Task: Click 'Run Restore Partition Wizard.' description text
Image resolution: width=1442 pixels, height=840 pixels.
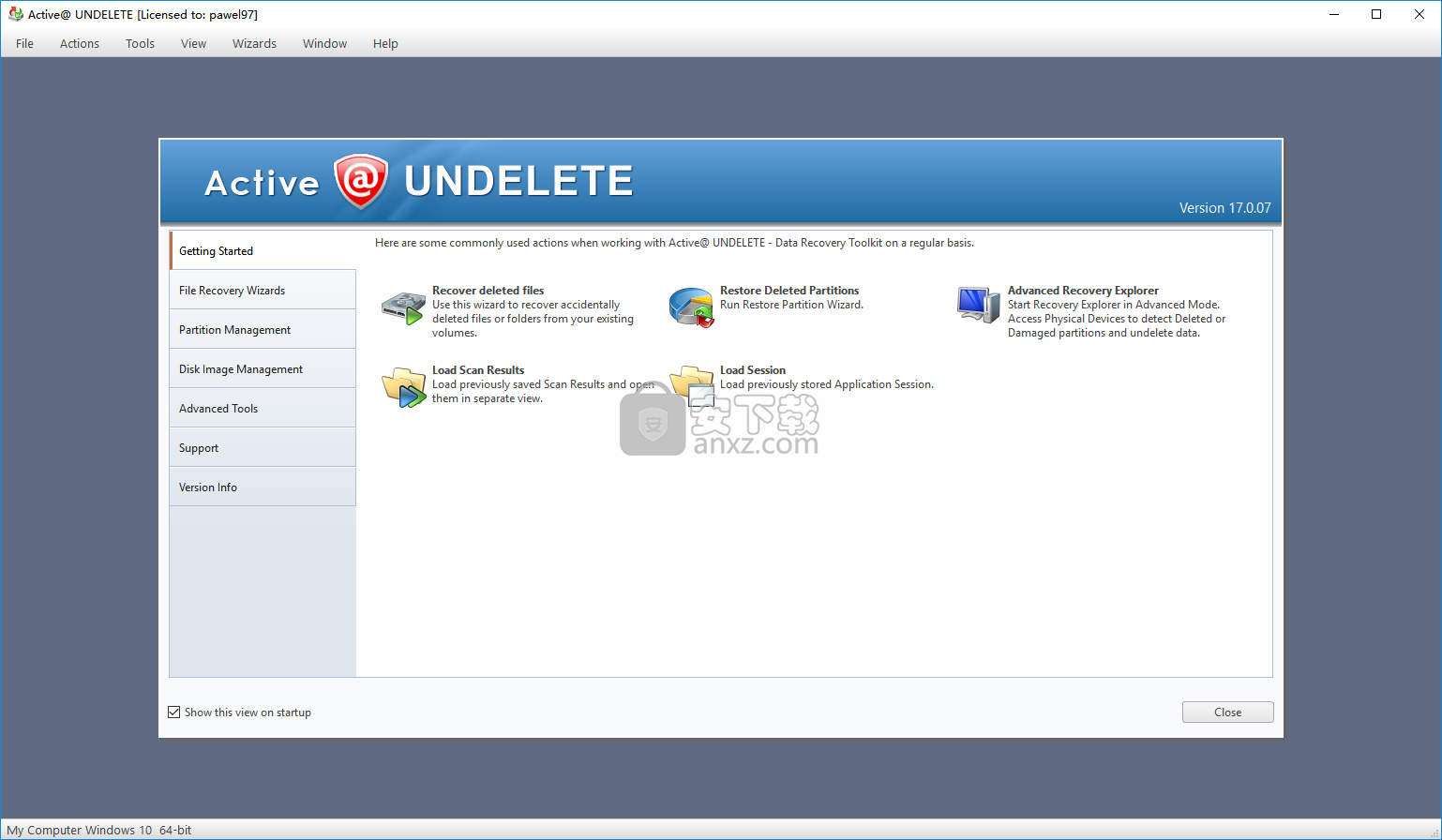Action: pyautogui.click(x=791, y=305)
